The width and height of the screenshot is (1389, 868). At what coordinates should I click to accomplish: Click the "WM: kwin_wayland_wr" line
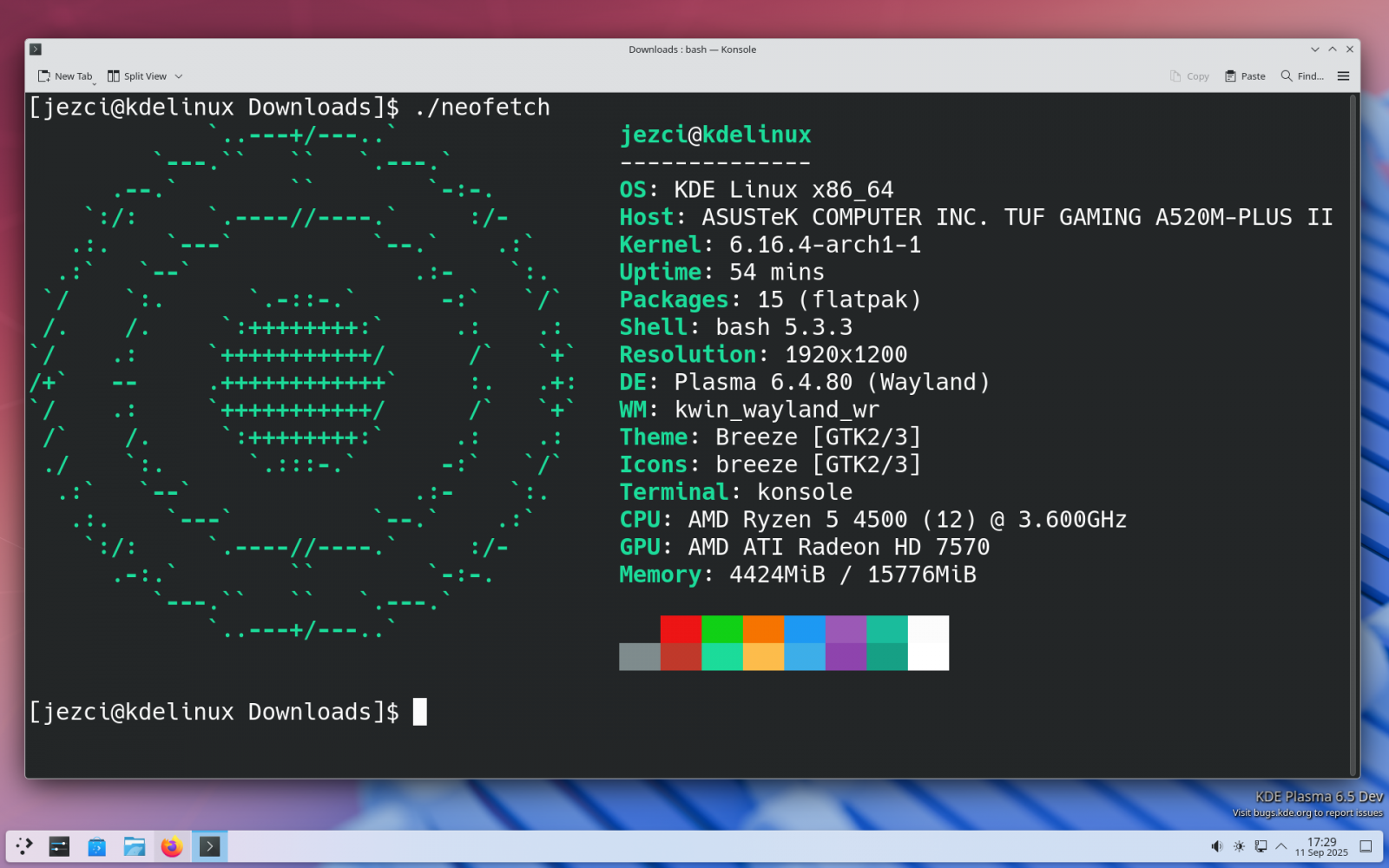749,410
